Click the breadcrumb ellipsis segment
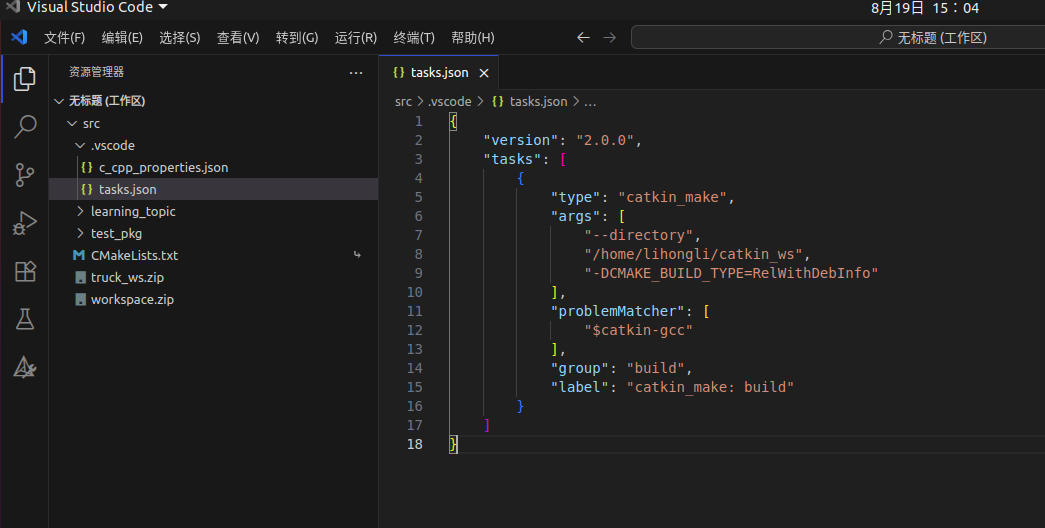This screenshot has width=1045, height=528. tap(590, 102)
